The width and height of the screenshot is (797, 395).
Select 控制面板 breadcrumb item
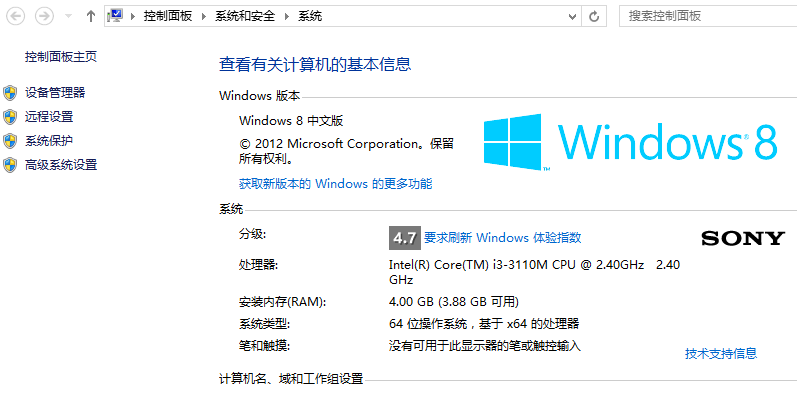pos(168,16)
